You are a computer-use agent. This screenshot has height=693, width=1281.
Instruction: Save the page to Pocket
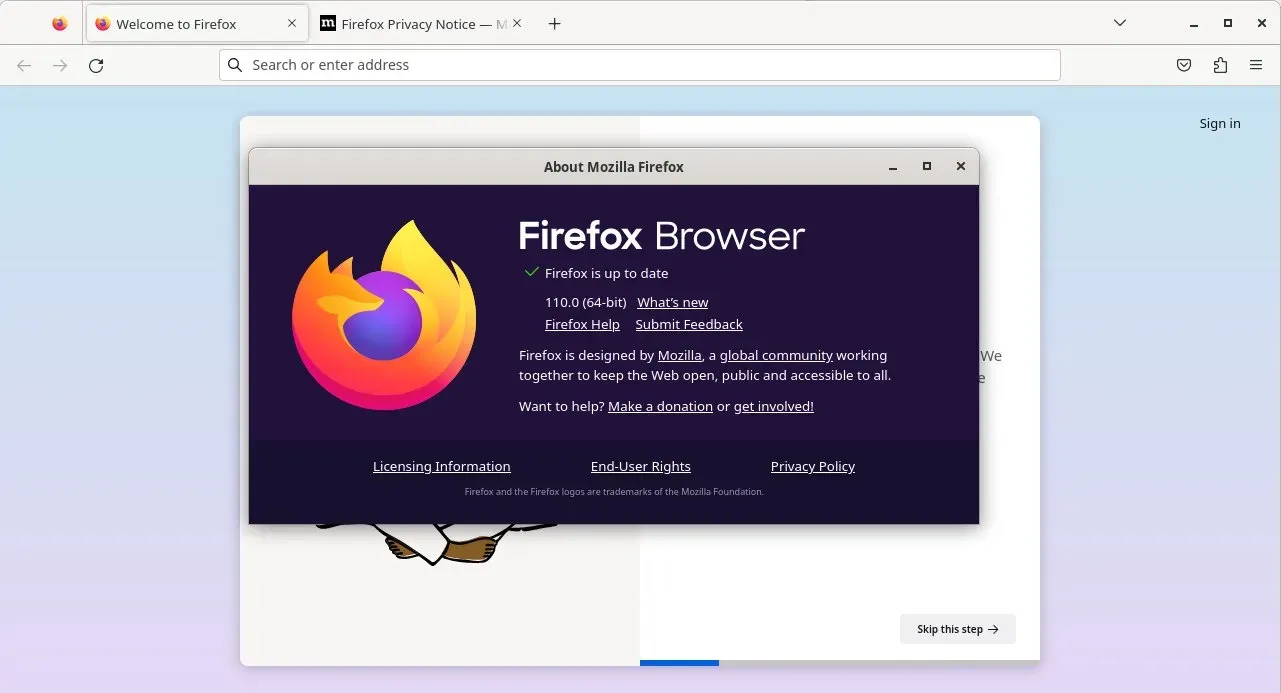(x=1183, y=65)
